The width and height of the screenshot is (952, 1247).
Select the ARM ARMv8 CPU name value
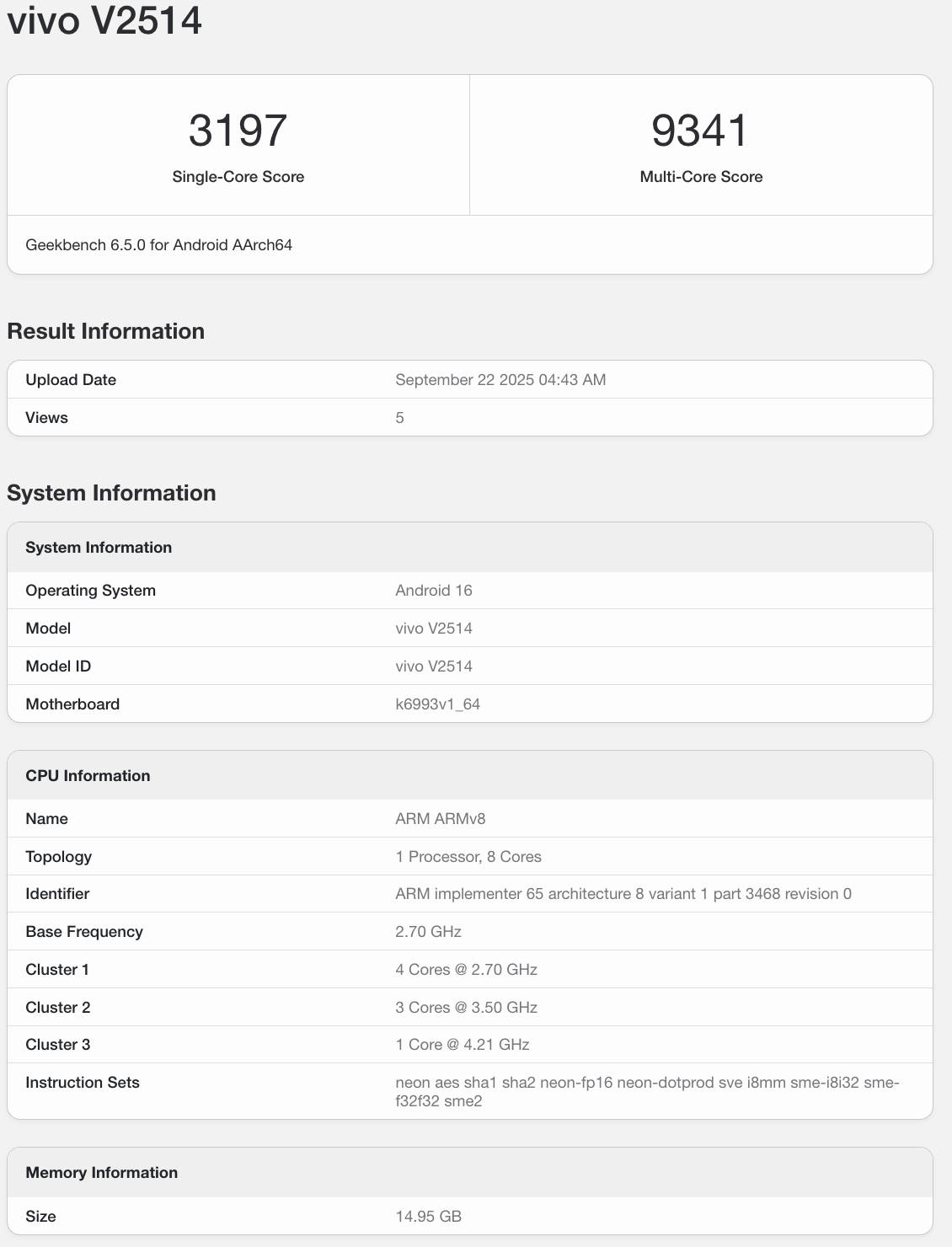point(440,819)
